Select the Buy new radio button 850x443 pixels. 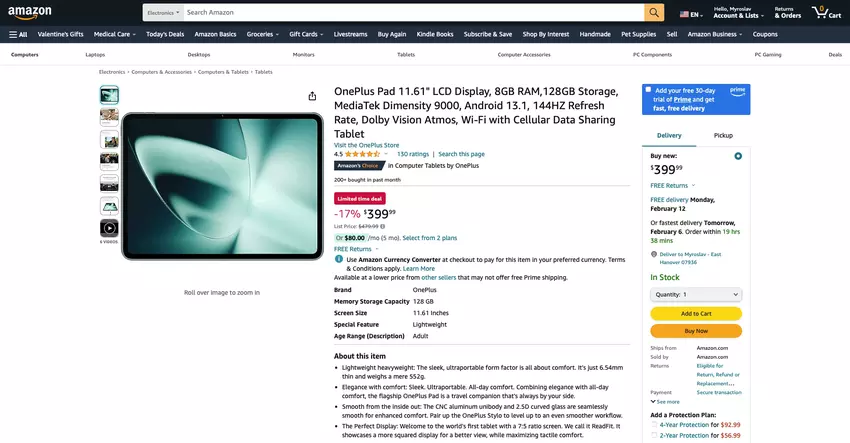point(738,156)
